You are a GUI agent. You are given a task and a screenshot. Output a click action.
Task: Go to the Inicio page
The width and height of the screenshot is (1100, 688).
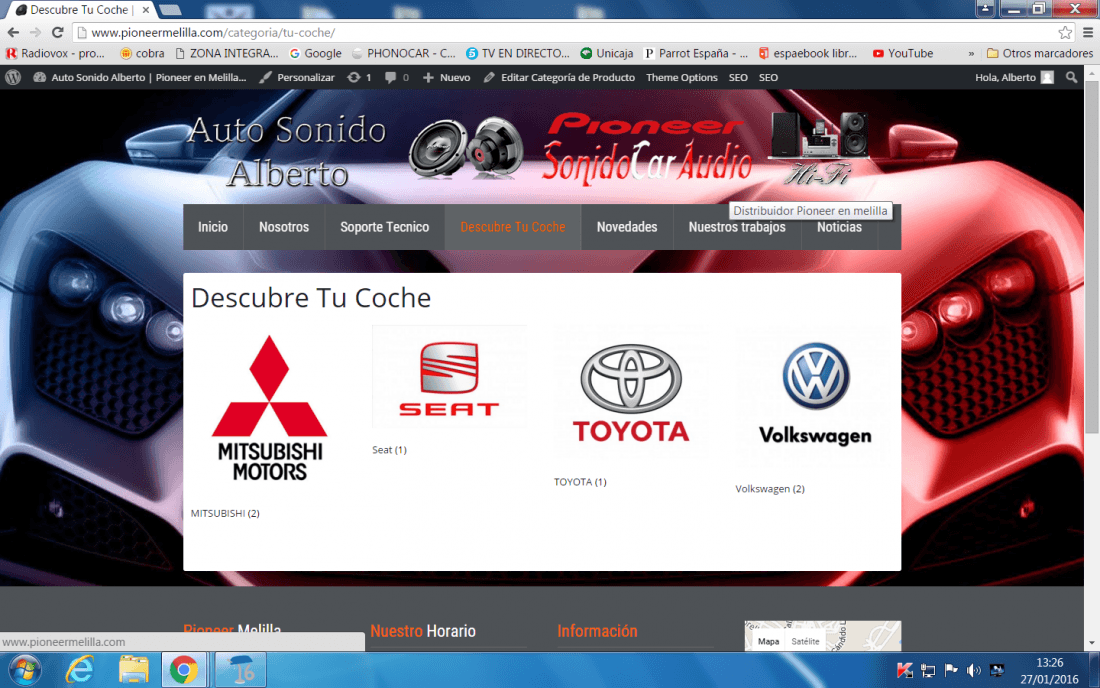(x=213, y=227)
